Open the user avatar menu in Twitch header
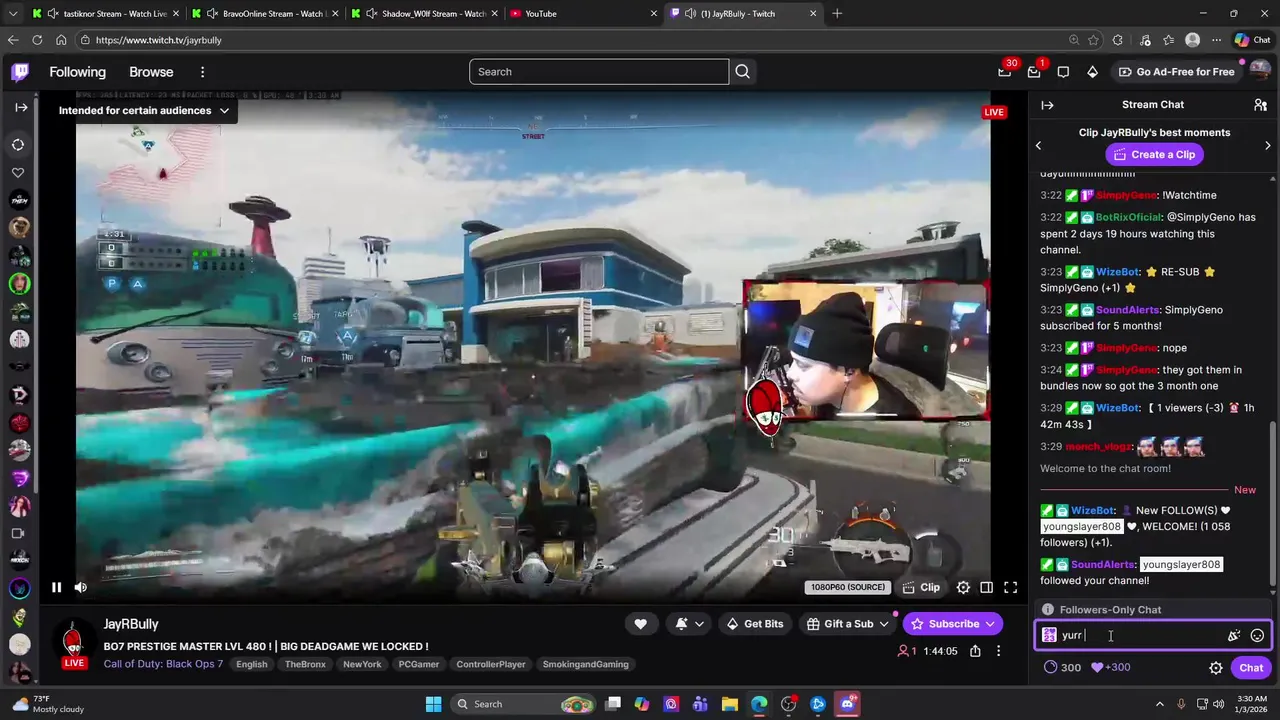 (x=1260, y=72)
